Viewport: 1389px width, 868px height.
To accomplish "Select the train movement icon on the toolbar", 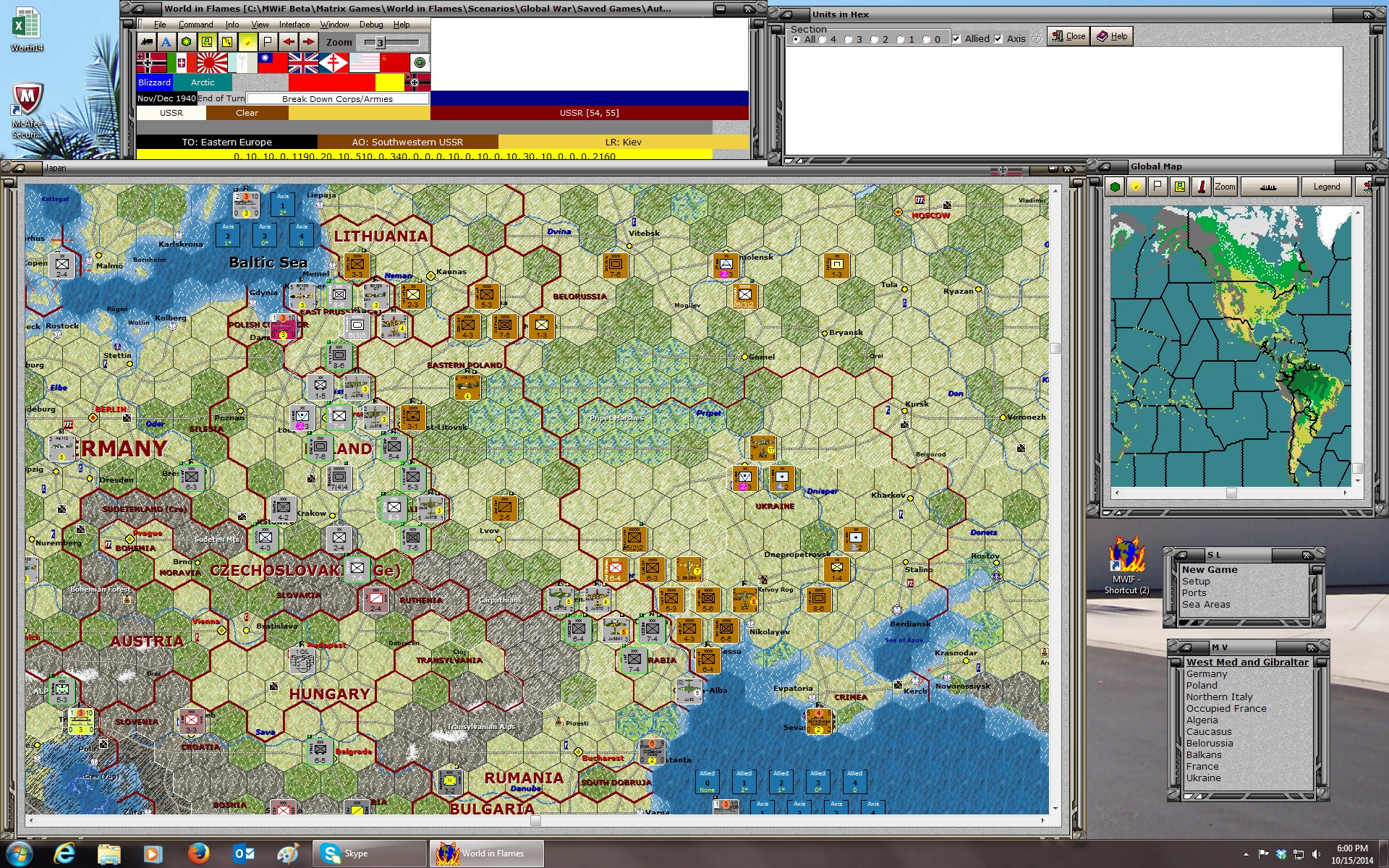I will (146, 42).
